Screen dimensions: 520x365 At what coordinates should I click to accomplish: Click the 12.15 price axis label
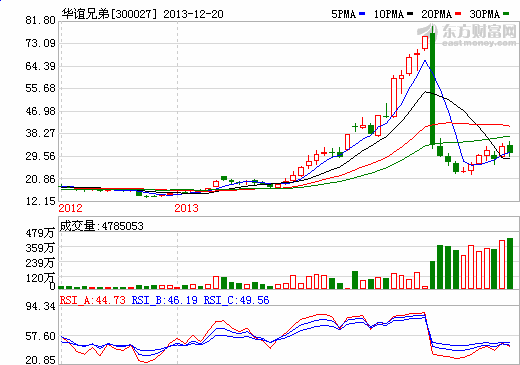click(40, 201)
